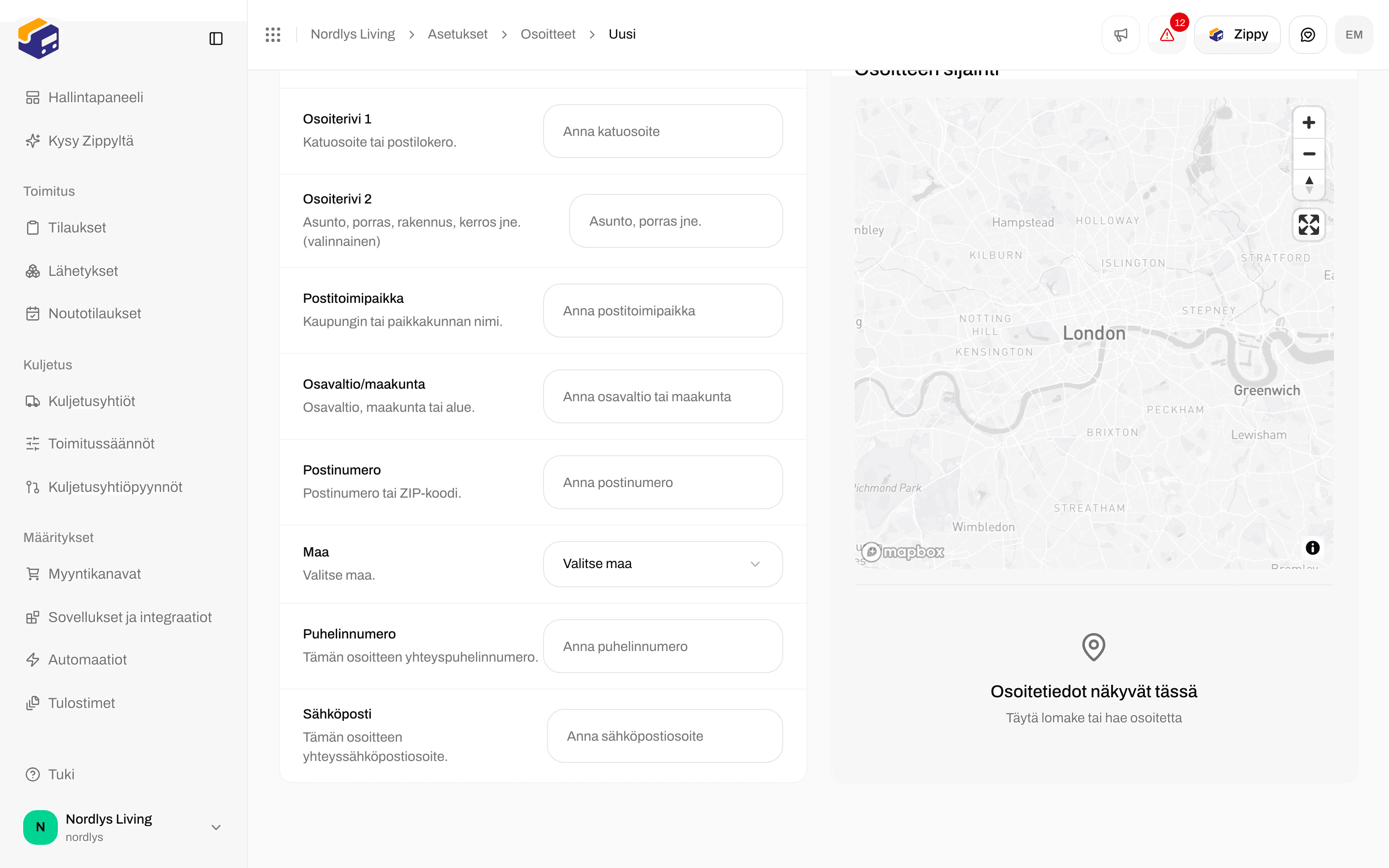Open the announcements megaphone
This screenshot has height=868, width=1389.
1120,34
